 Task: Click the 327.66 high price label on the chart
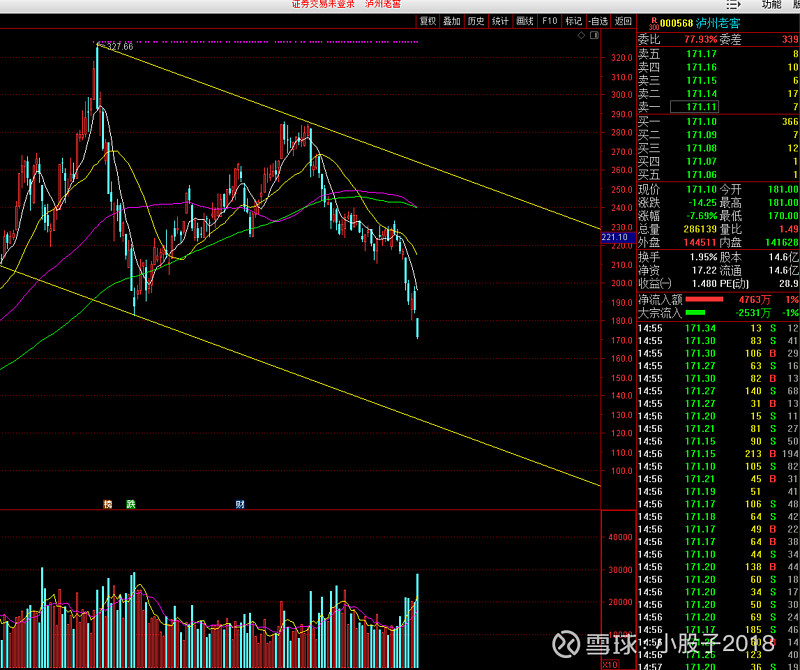(x=120, y=47)
